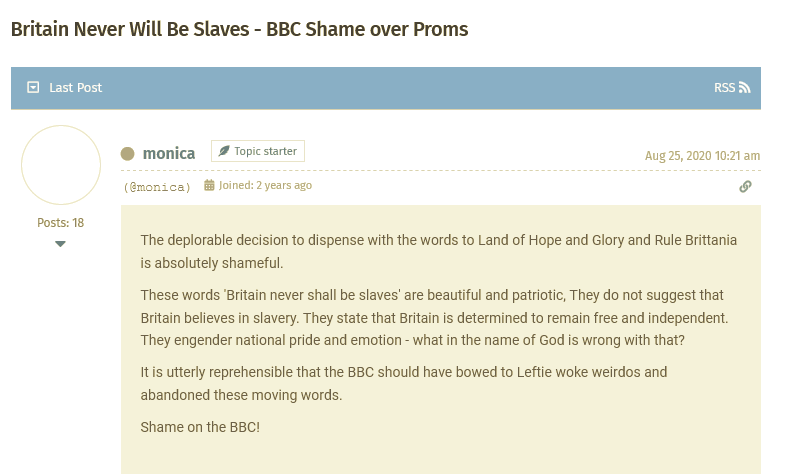Click the RSS text label
The width and height of the screenshot is (788, 474).
point(724,88)
